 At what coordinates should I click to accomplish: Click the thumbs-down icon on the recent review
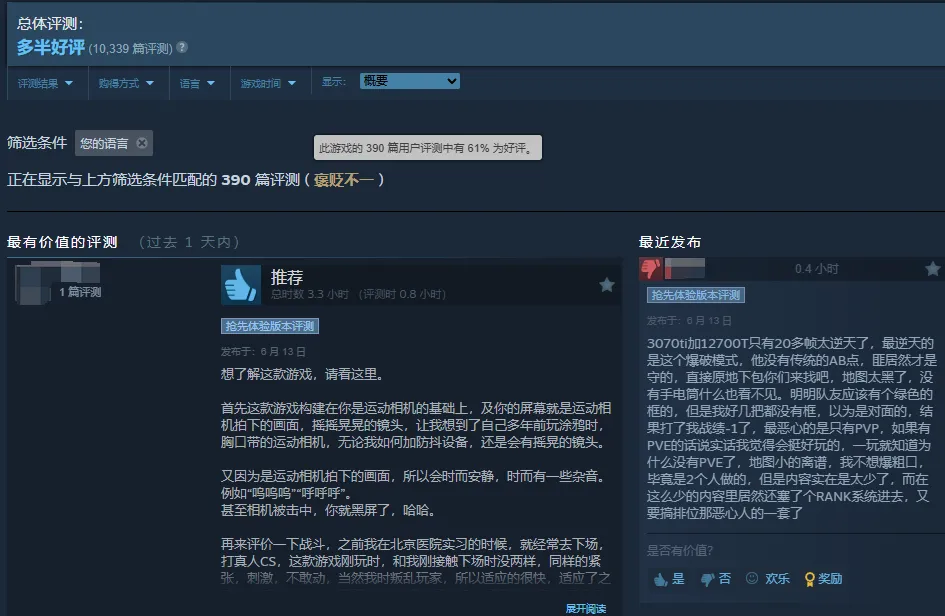(651, 268)
